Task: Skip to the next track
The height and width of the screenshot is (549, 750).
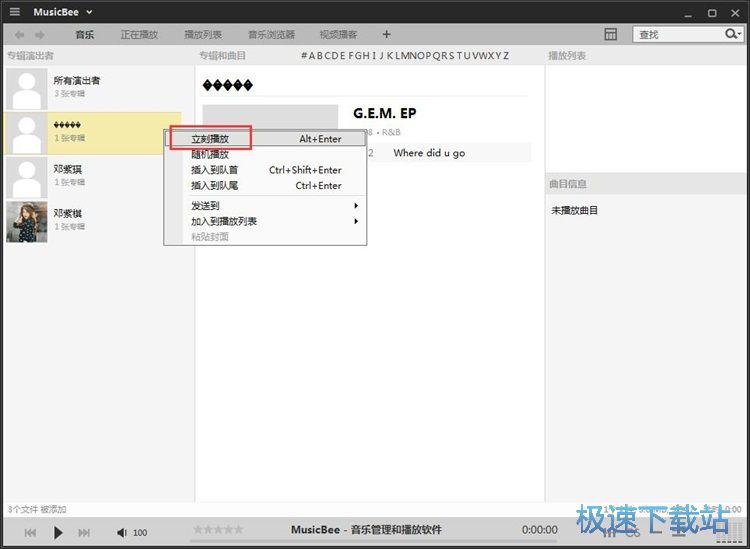Action: (84, 532)
